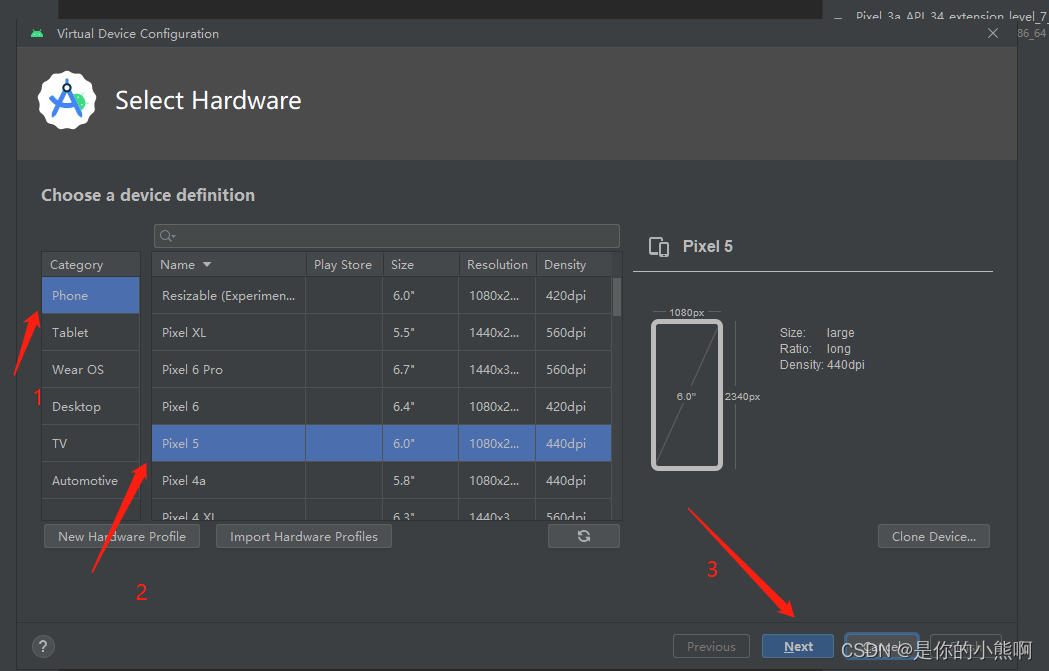The height and width of the screenshot is (671, 1049).
Task: Click the 6.7" size cell of Pixel 6 Pro
Action: point(421,369)
